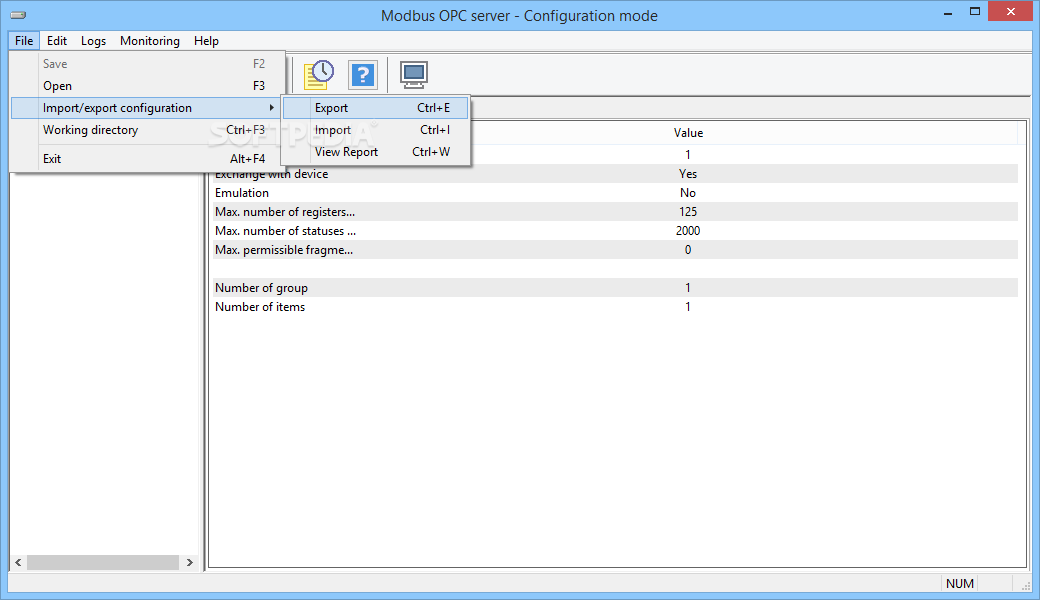Choose Open in the File menu
Viewport: 1040px width, 600px height.
148,86
